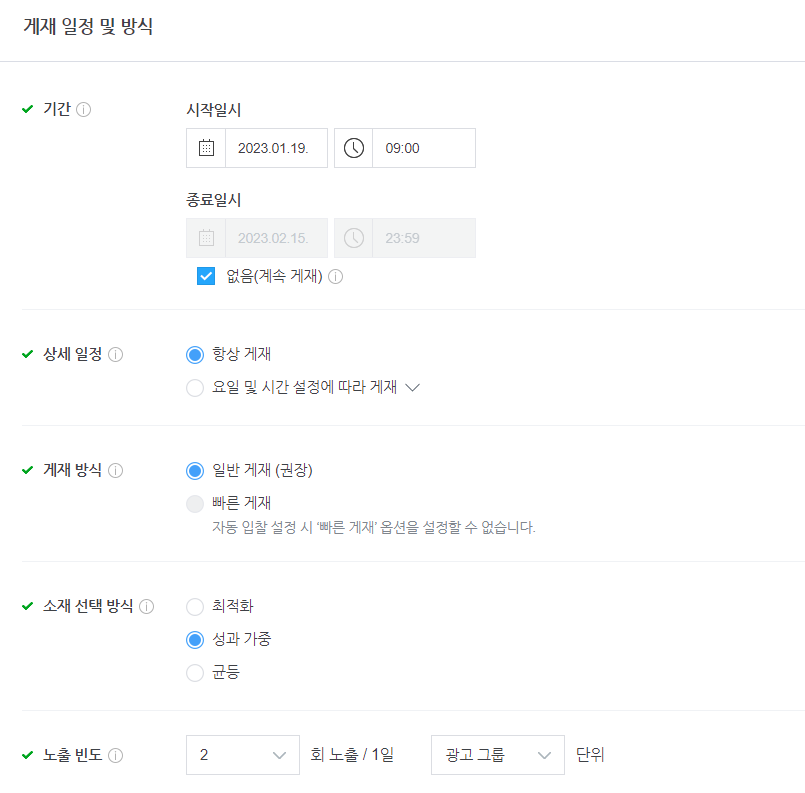Click info icon next to 상세 일정
Image resolution: width=805 pixels, height=793 pixels.
(x=116, y=354)
